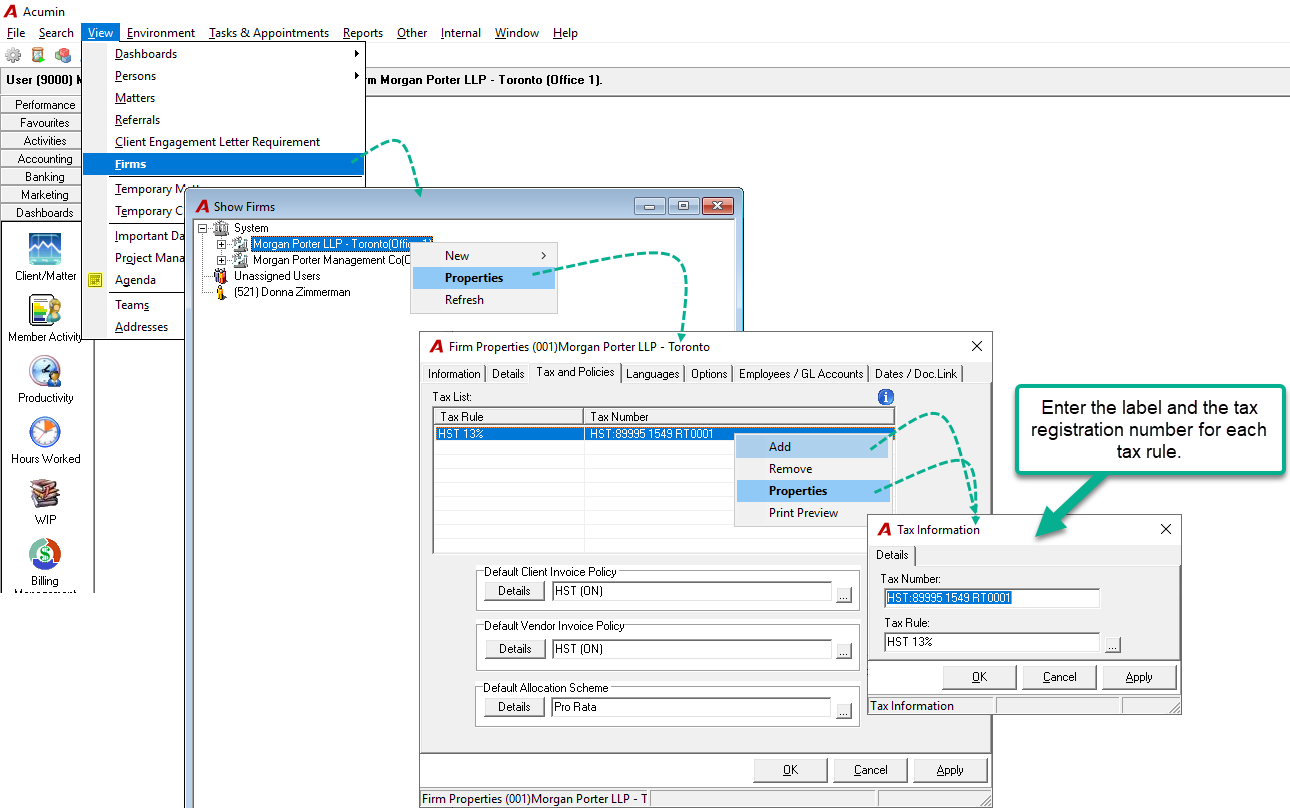Viewport: 1290px width, 808px height.
Task: Click the Details tab in the Tax Information dialog
Action: (x=892, y=555)
